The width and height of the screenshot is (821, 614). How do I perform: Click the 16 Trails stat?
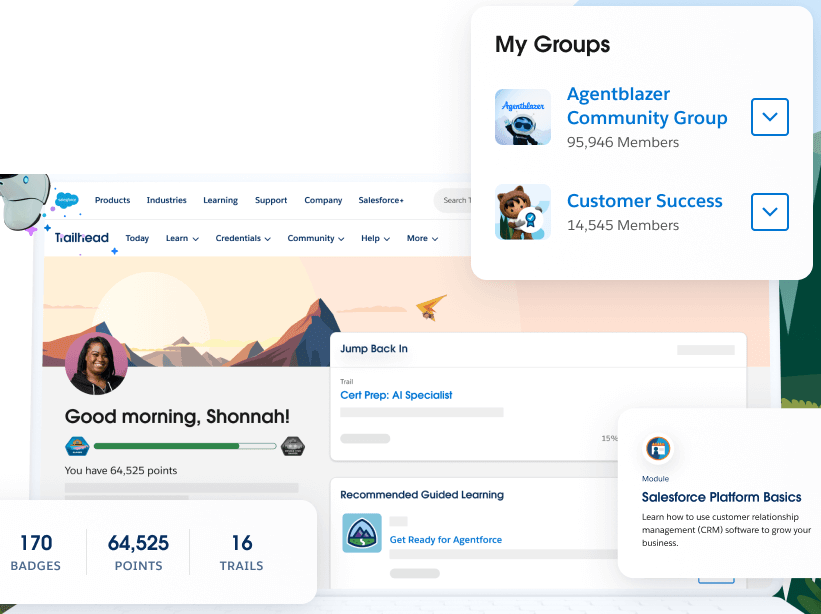241,552
